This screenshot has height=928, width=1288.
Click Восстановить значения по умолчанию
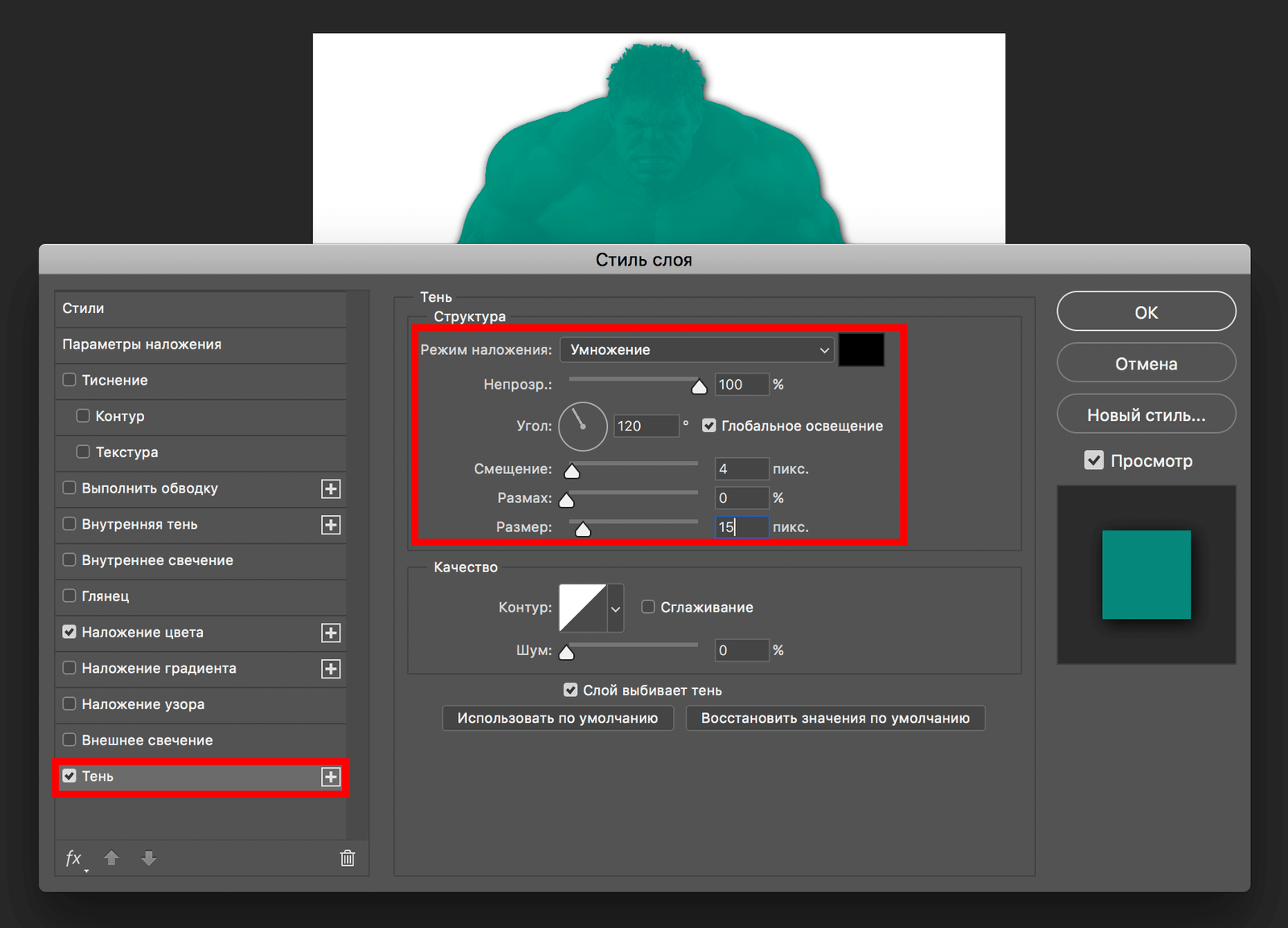(835, 718)
